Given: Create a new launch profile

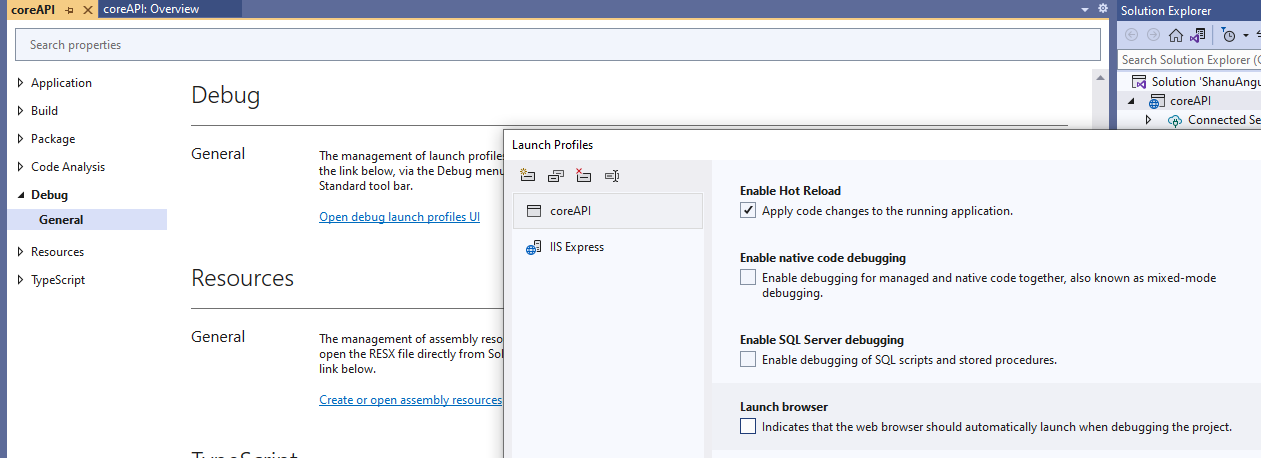Looking at the screenshot, I should point(528,176).
